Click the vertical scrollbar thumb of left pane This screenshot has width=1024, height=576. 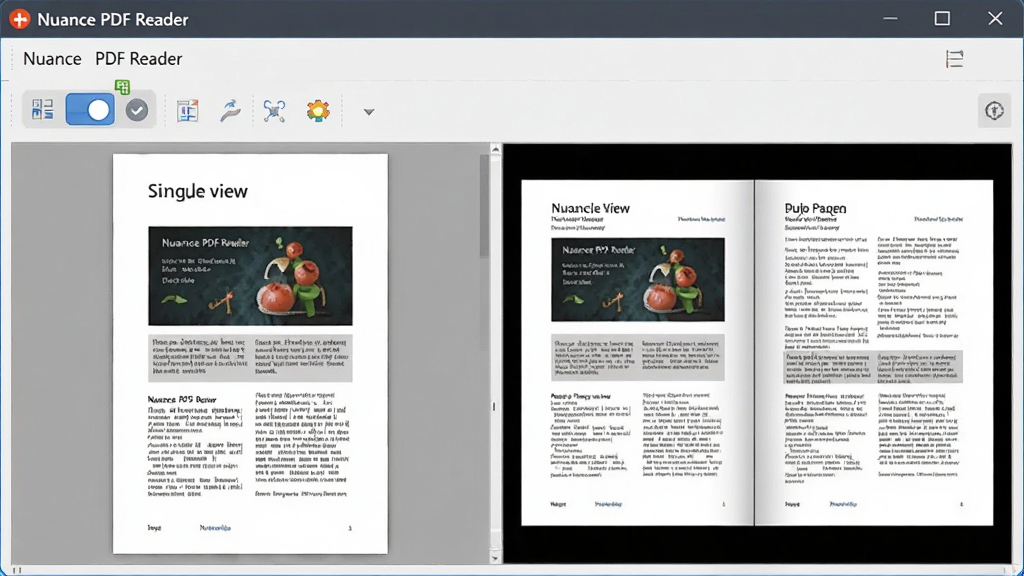[485, 206]
